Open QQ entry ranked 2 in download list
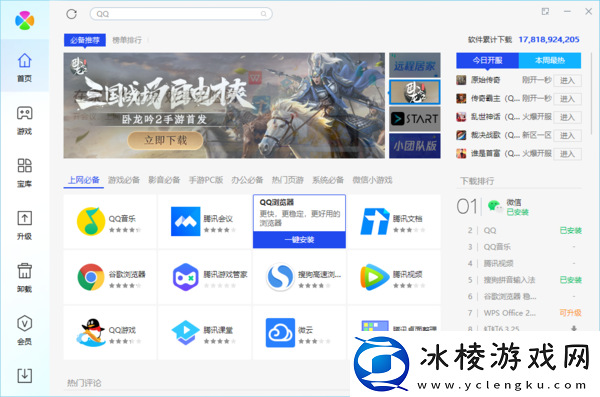This screenshot has width=600, height=397. (x=490, y=230)
